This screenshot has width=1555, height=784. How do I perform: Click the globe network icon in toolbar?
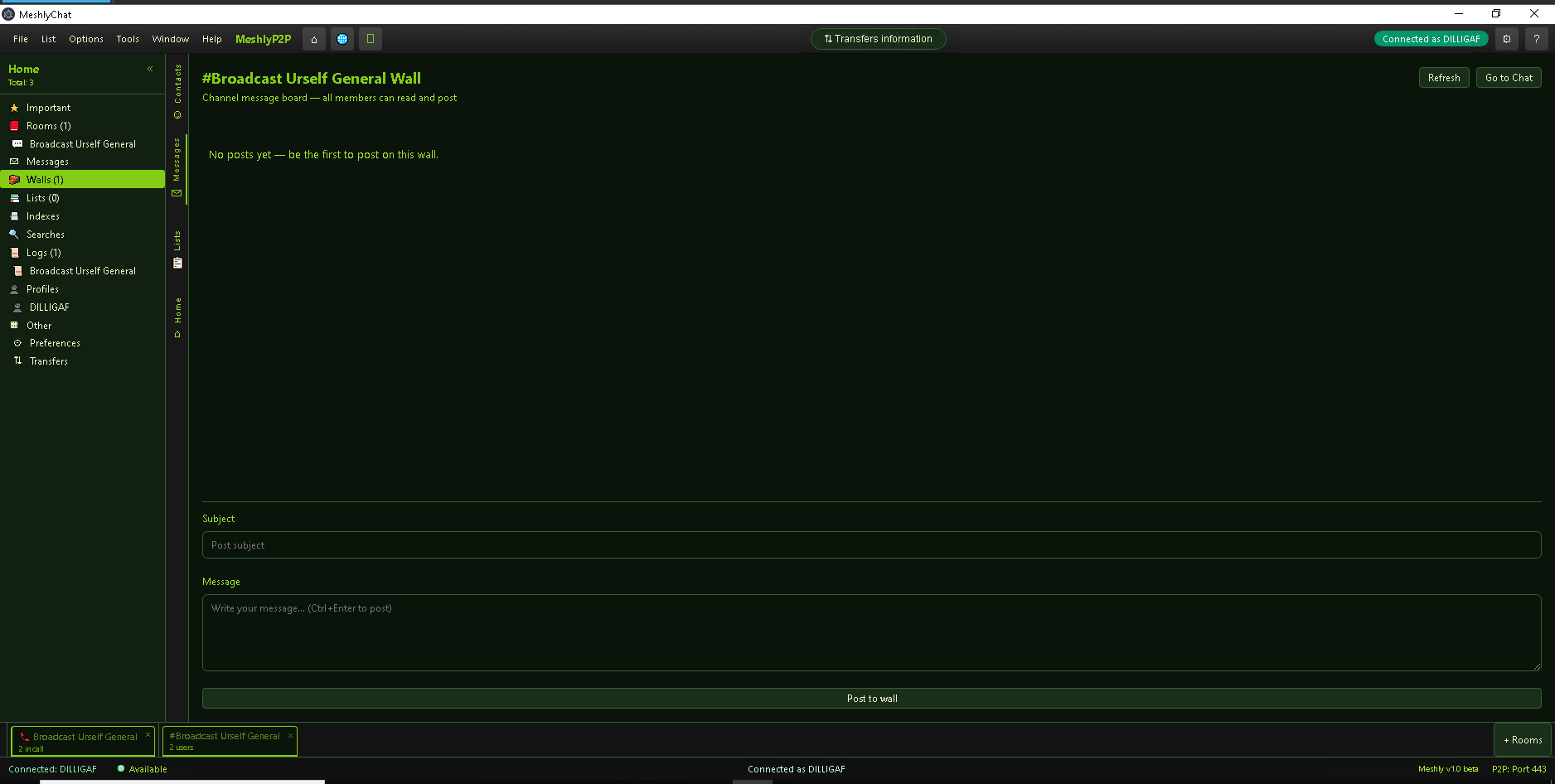click(342, 39)
